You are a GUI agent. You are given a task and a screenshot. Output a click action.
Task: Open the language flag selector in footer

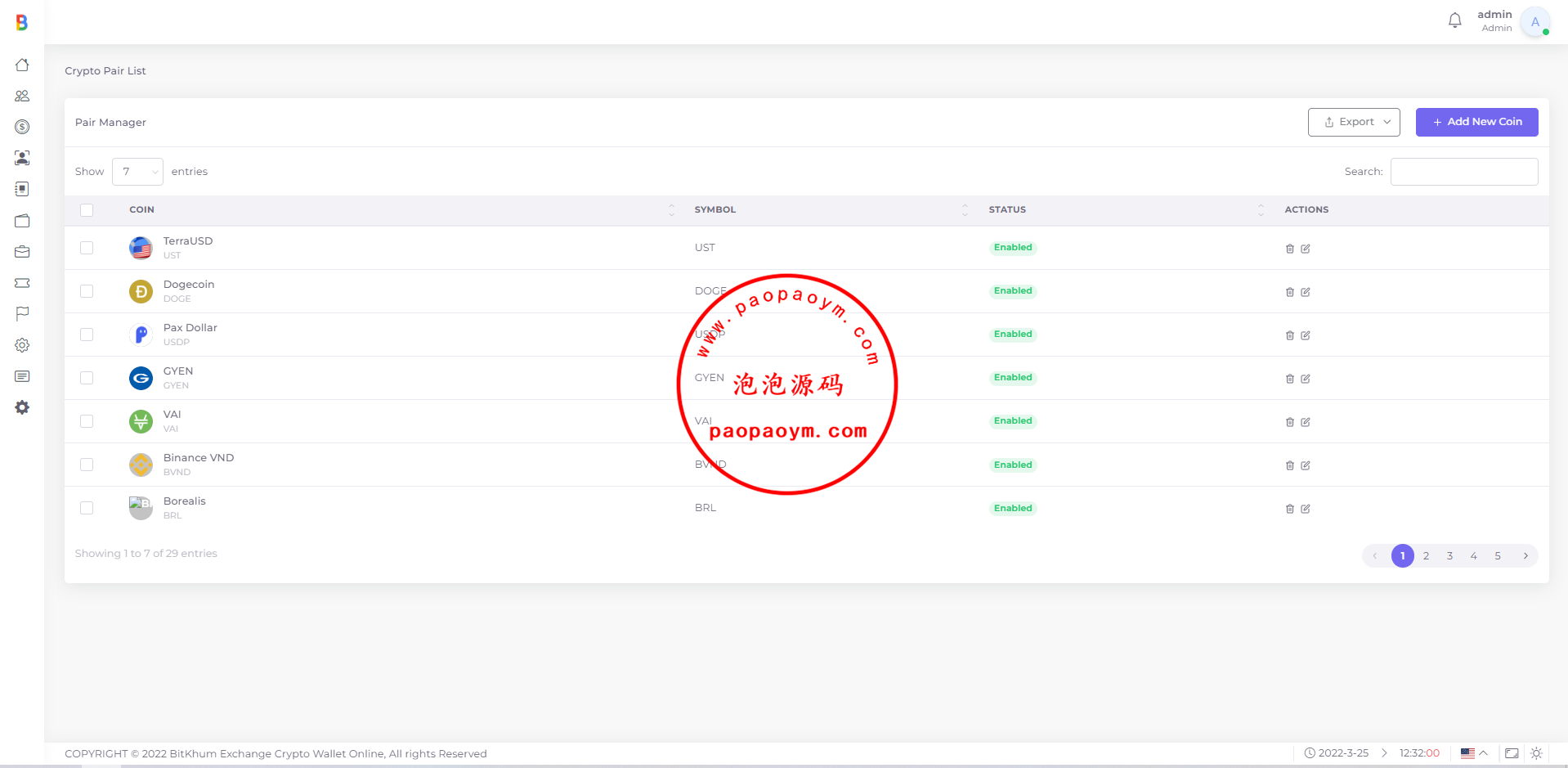tap(1473, 753)
